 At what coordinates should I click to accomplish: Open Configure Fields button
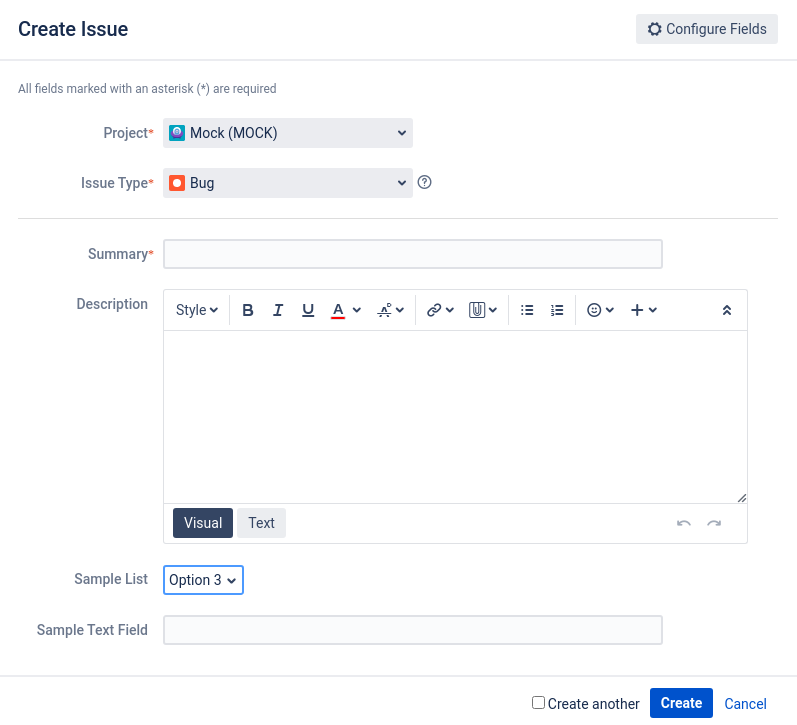[707, 29]
